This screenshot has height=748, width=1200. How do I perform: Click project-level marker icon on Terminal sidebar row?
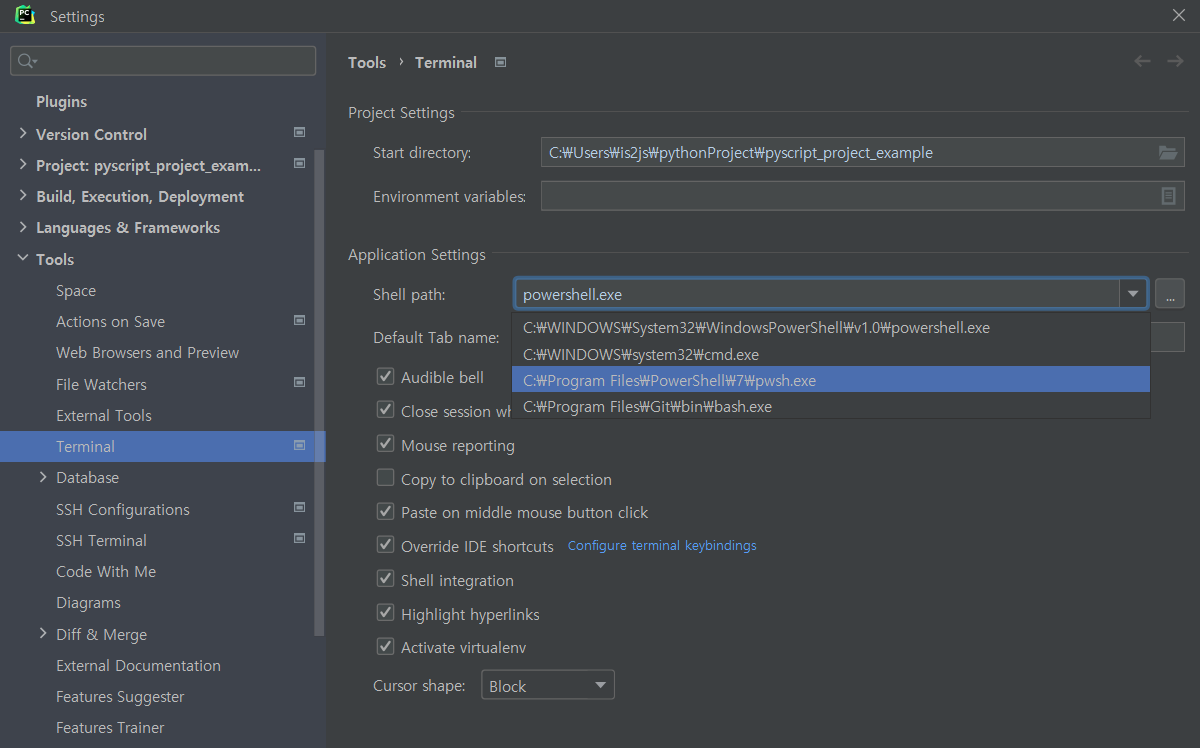pos(299,445)
